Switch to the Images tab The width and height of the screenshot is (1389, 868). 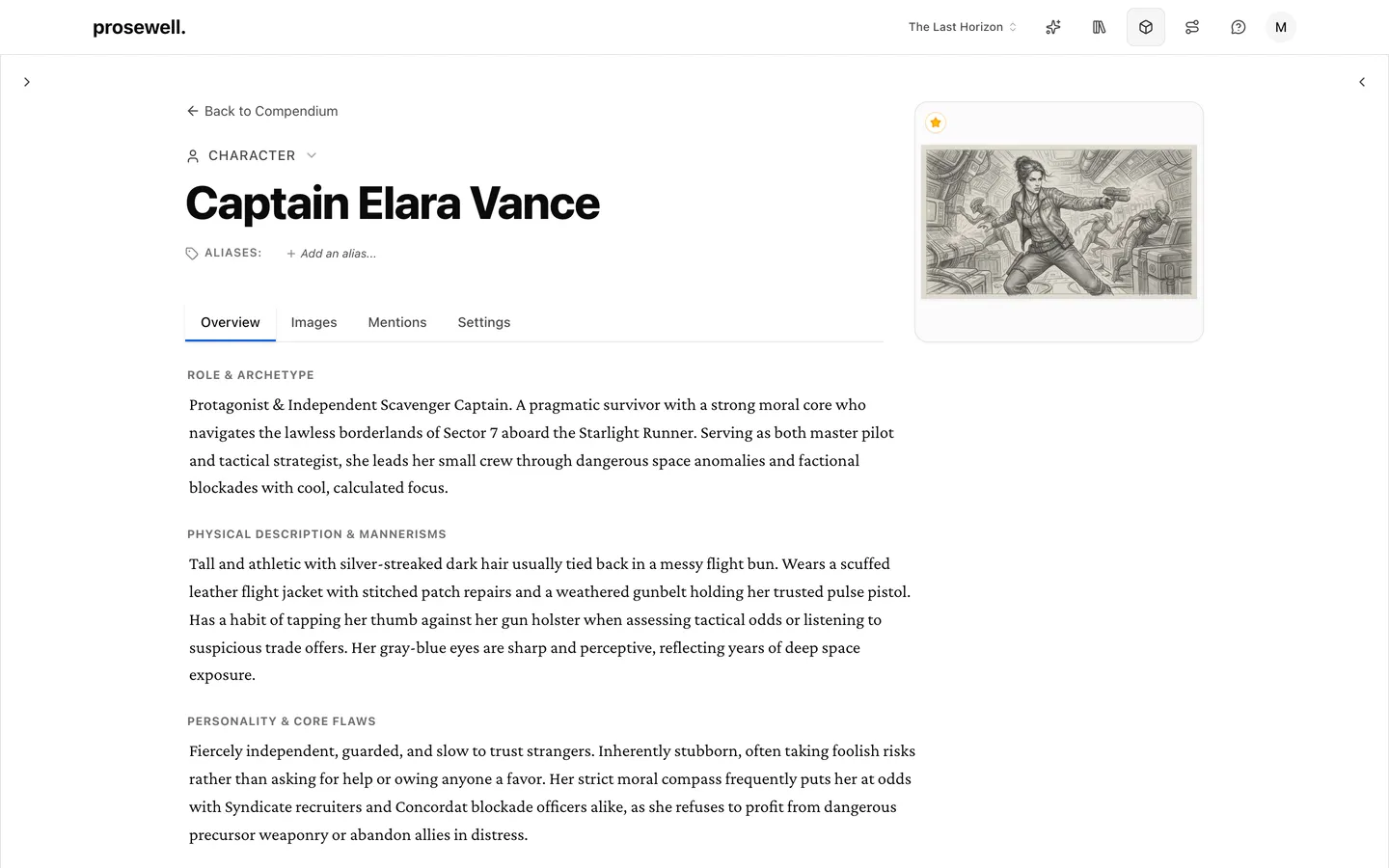[x=314, y=322]
